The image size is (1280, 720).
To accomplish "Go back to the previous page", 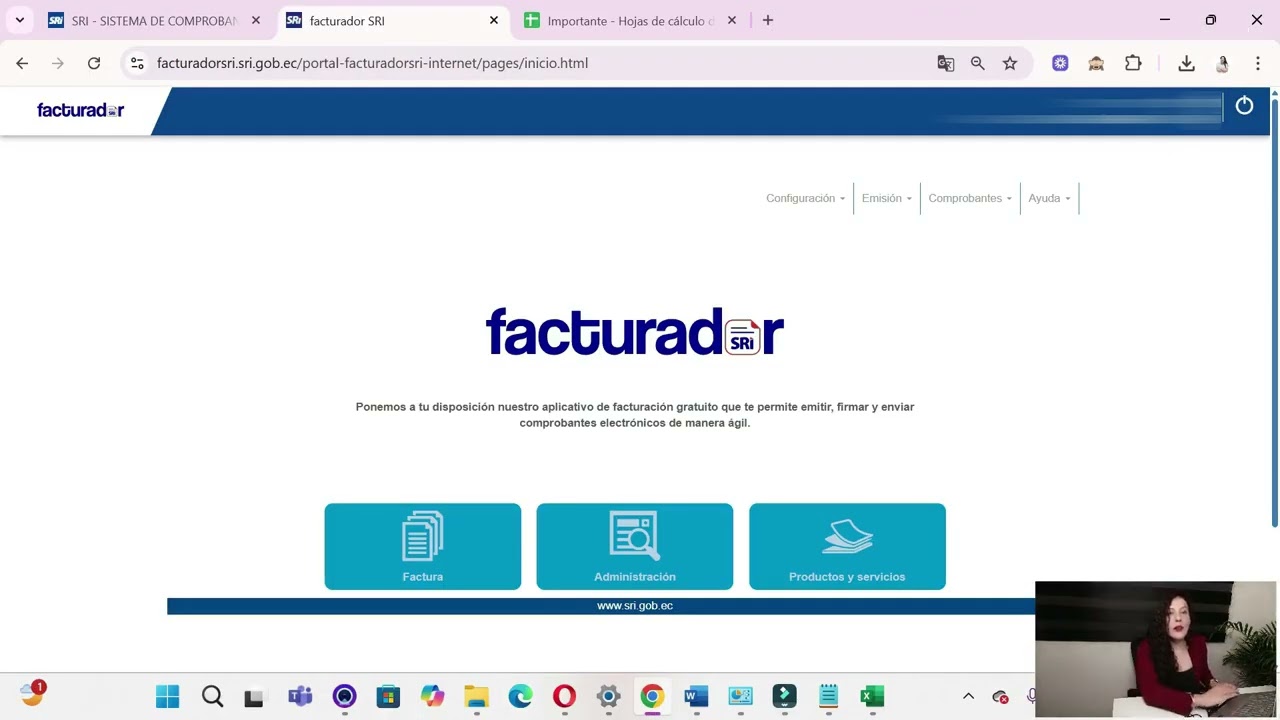I will [22, 63].
